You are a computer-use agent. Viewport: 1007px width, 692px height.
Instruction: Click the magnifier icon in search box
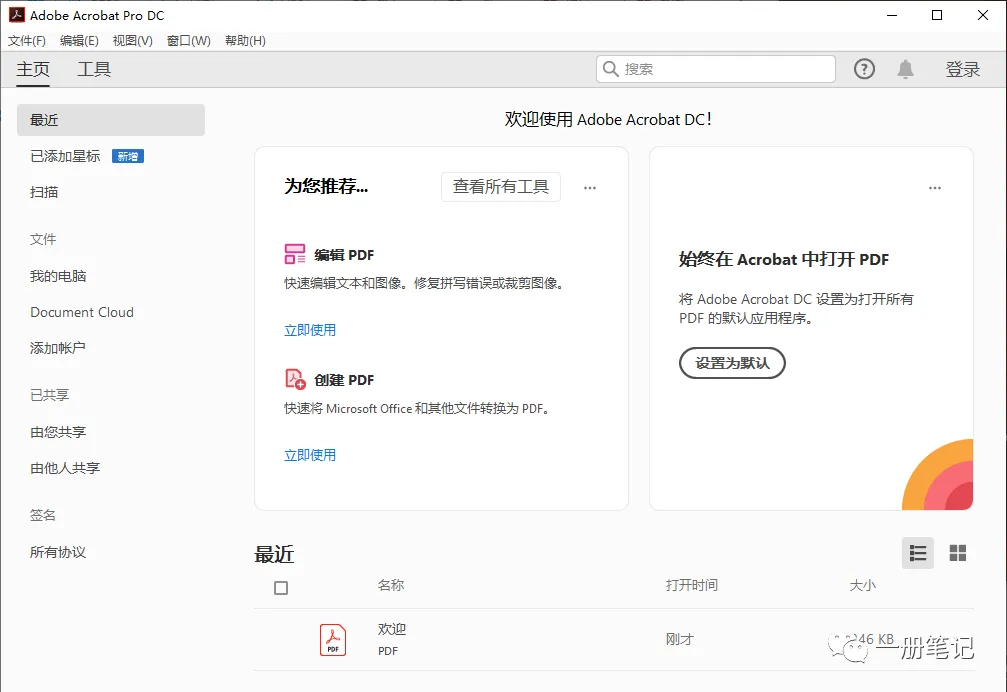(611, 69)
